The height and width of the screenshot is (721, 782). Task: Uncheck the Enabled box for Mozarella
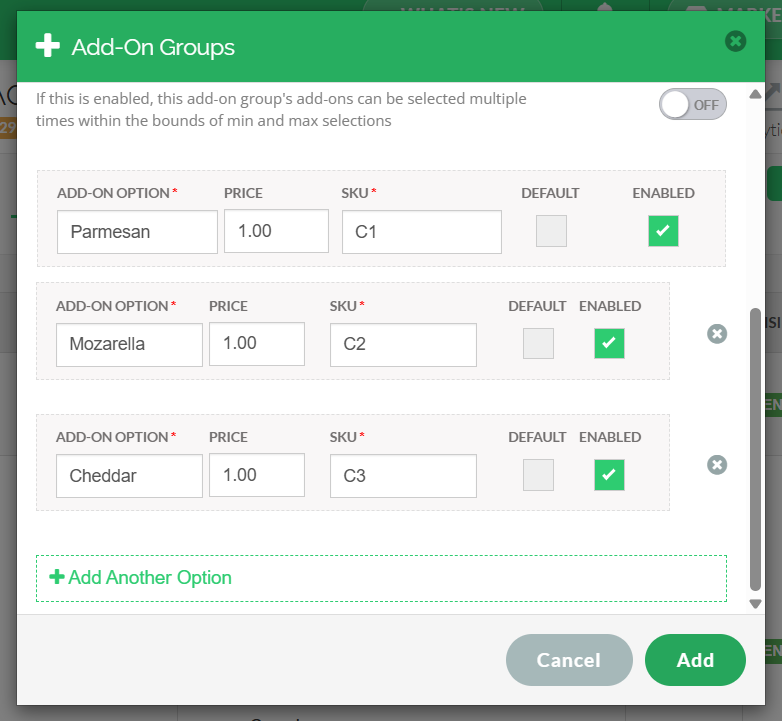tap(609, 344)
